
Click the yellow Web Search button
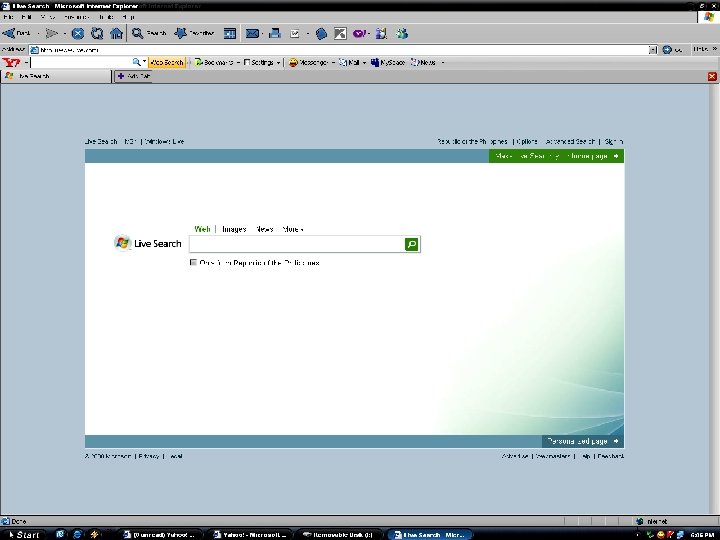click(x=167, y=62)
